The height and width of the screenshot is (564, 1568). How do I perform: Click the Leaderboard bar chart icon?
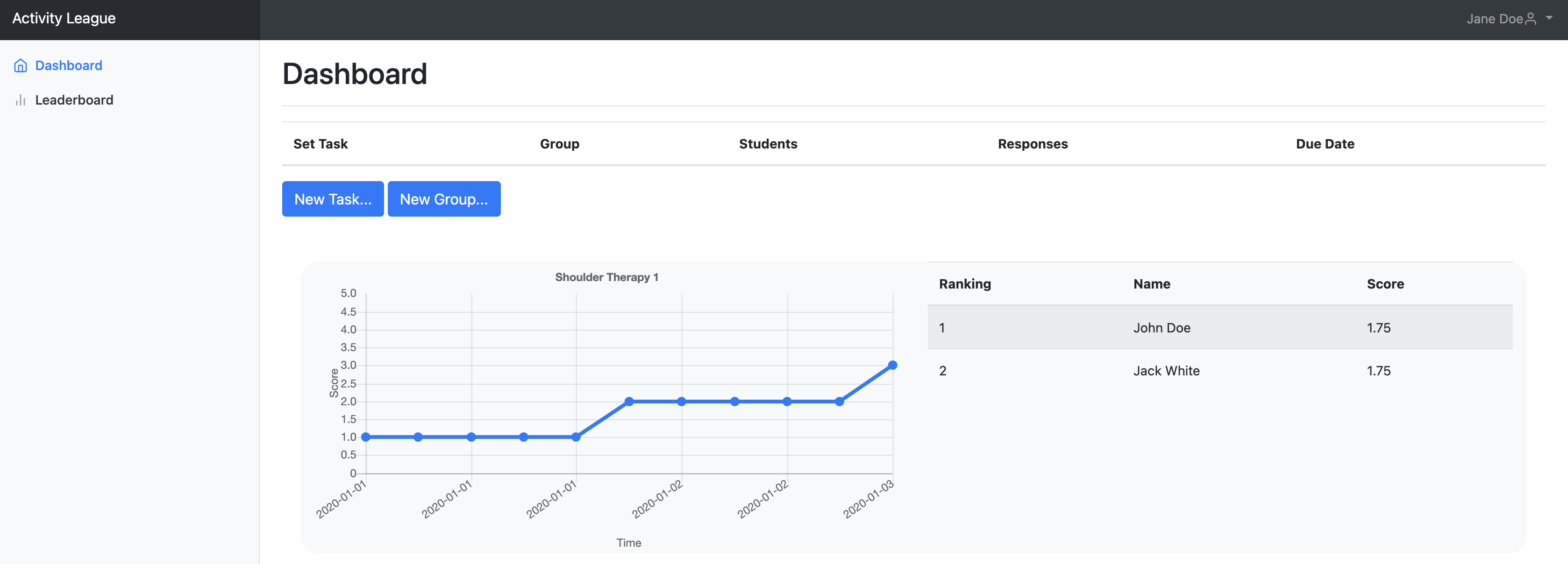coord(21,100)
